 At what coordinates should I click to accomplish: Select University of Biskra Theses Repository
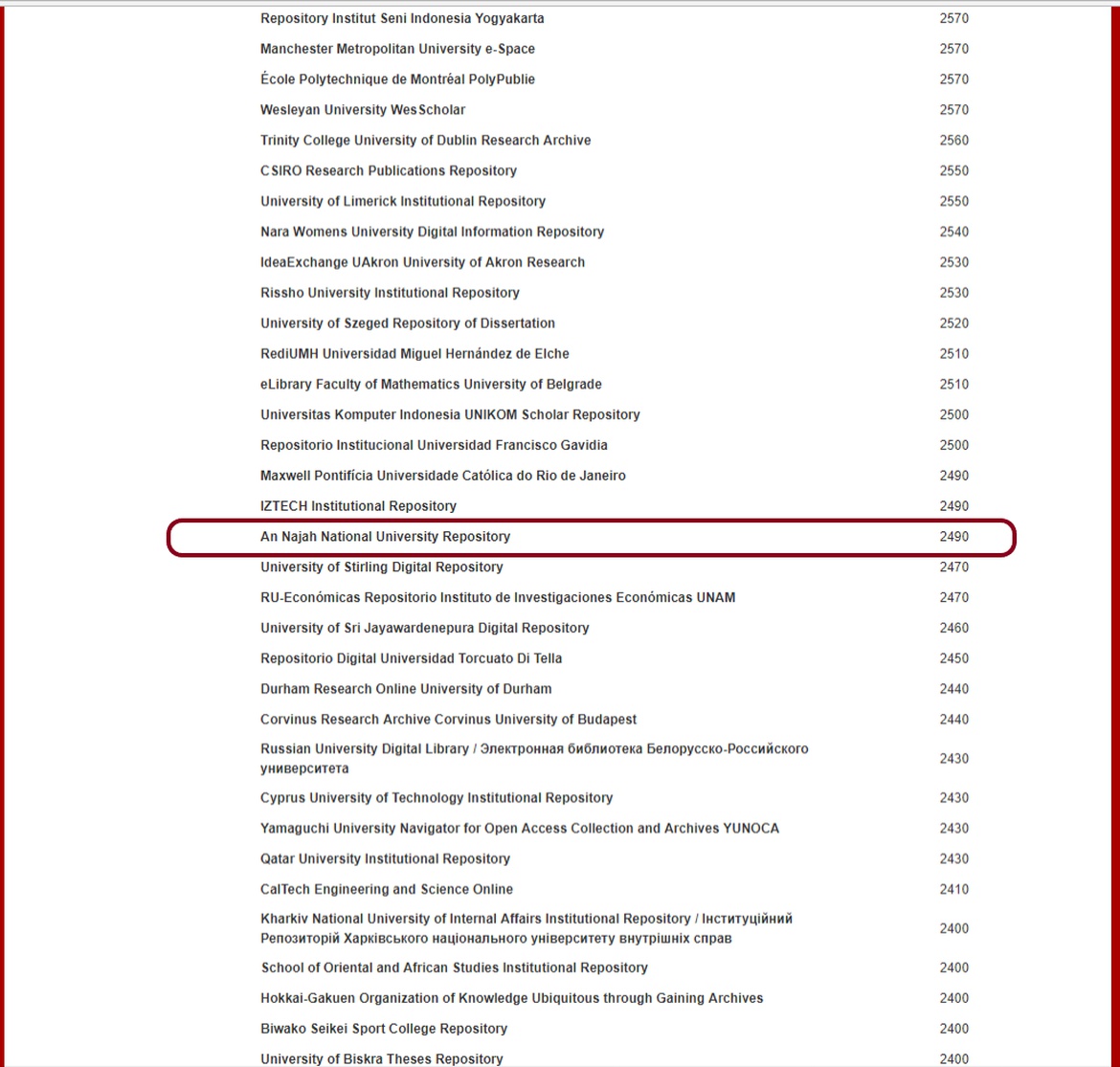pyautogui.click(x=381, y=1059)
